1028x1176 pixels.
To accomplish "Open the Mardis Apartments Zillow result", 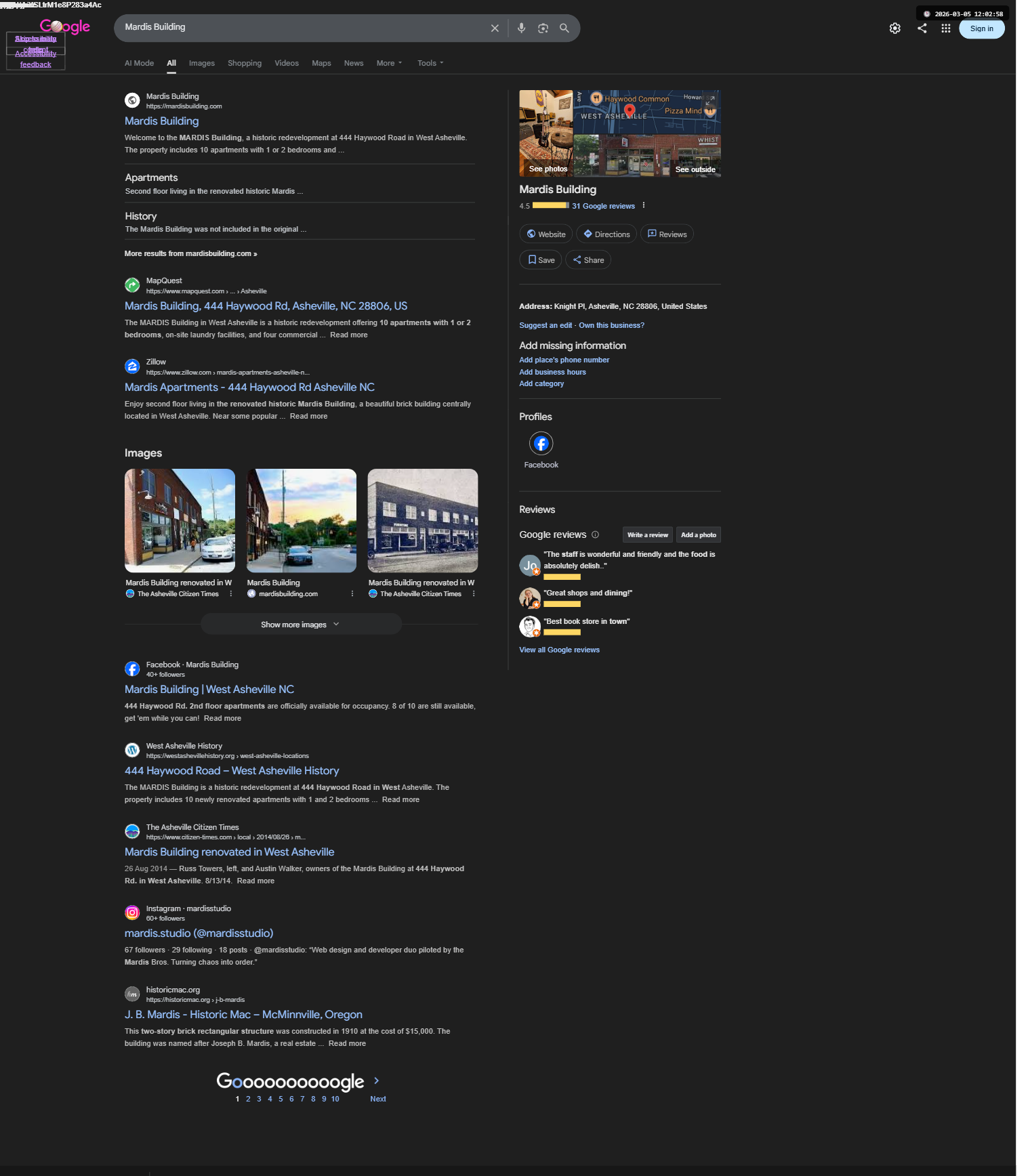I will click(249, 387).
